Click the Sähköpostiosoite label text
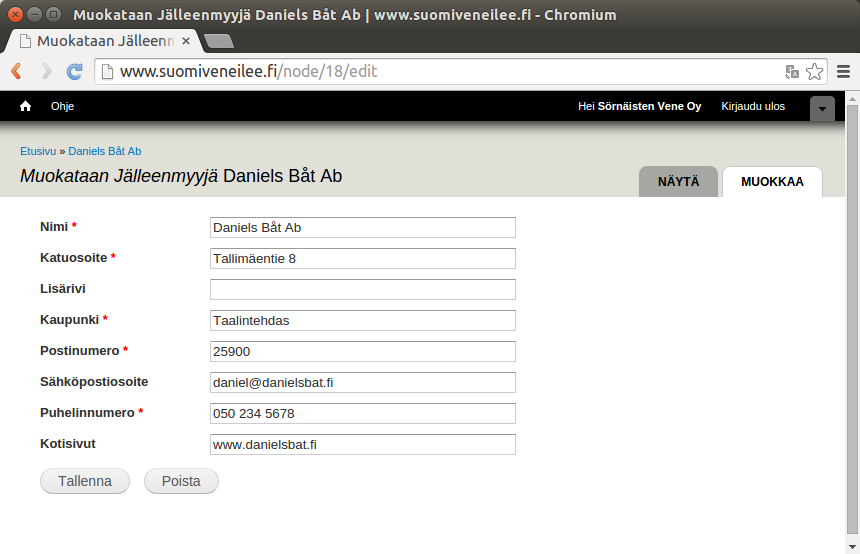Screen dimensions: 860x554 (x=94, y=382)
